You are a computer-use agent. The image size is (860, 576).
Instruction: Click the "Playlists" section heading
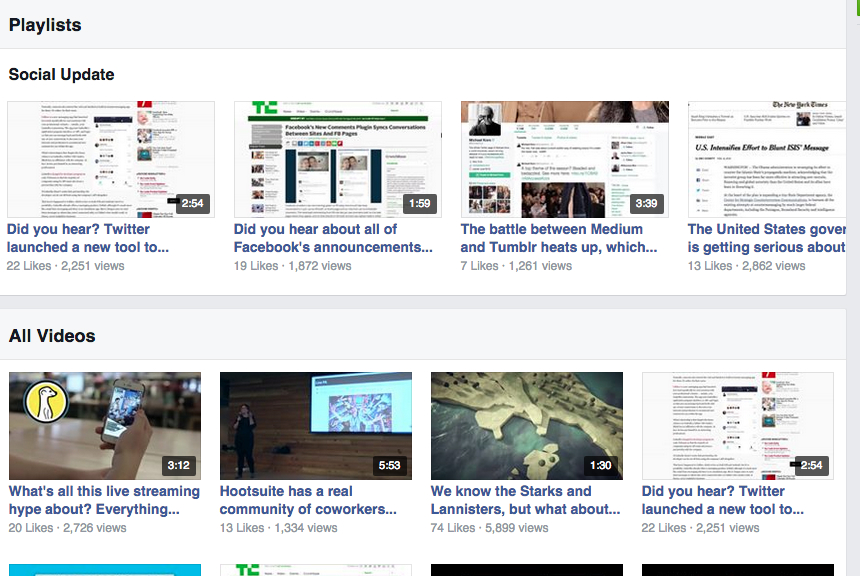tap(45, 25)
